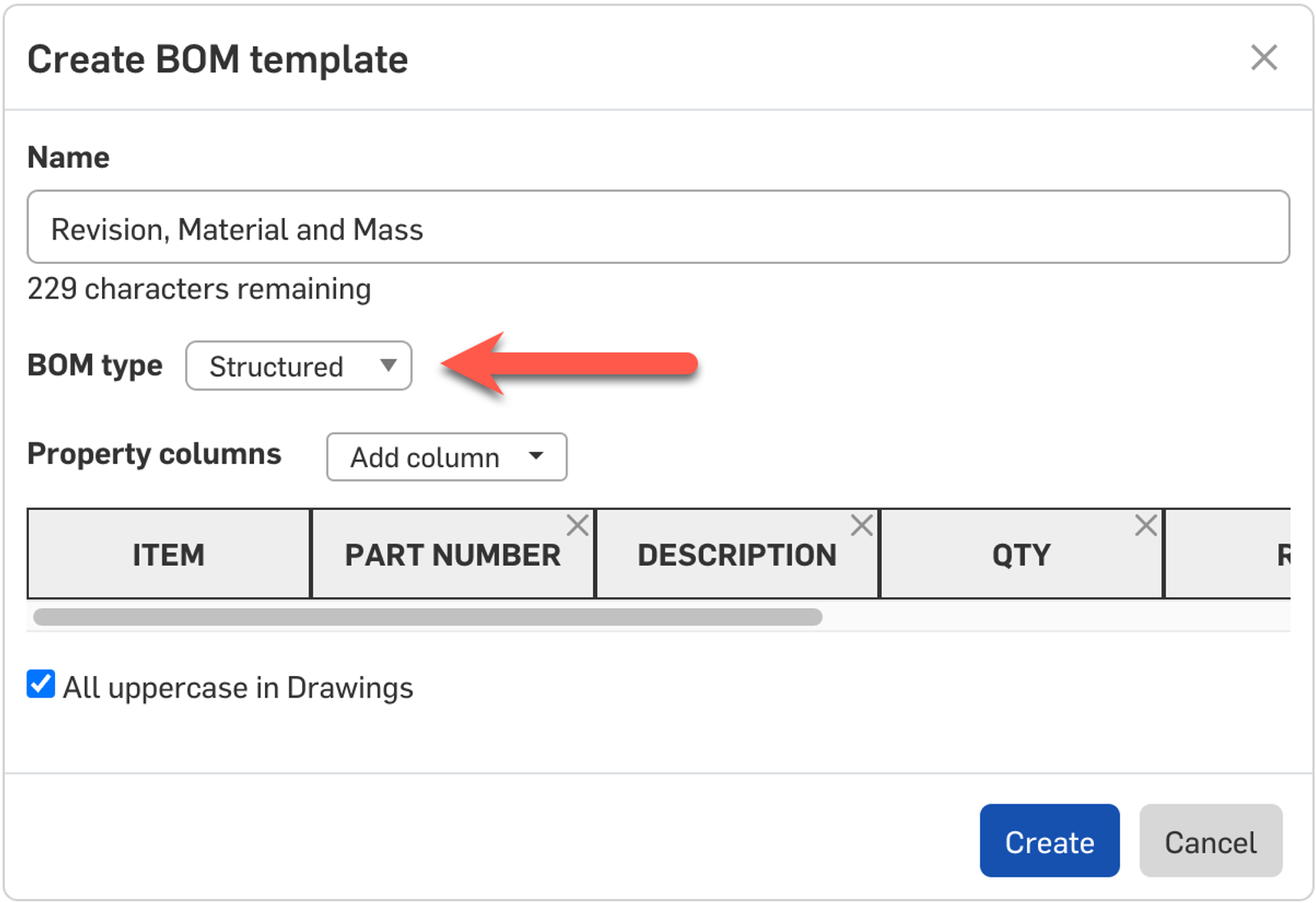This screenshot has height=903, width=1316.
Task: Select the PART NUMBER column header
Action: [x=452, y=556]
